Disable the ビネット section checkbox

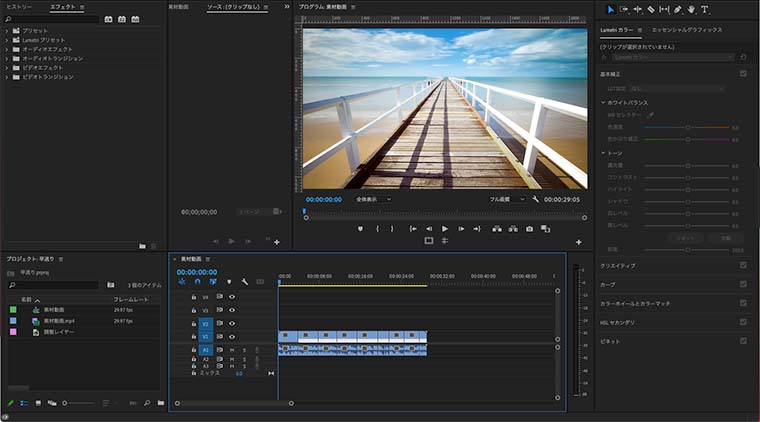tap(742, 341)
